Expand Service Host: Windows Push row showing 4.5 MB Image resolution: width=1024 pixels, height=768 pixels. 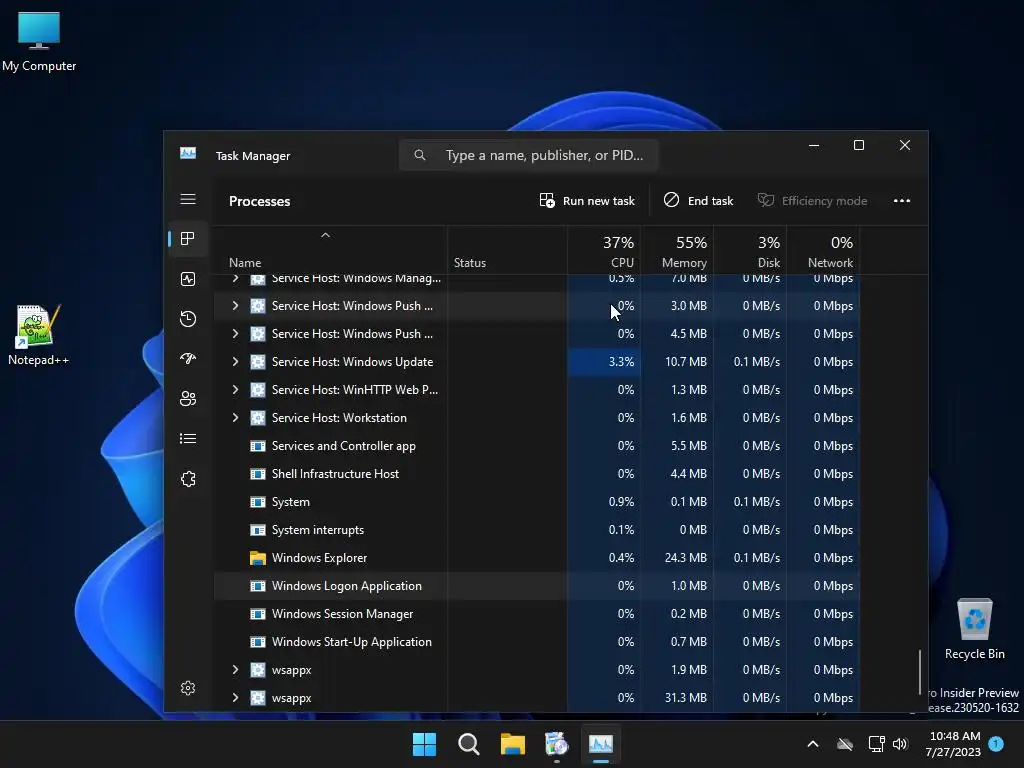(235, 334)
